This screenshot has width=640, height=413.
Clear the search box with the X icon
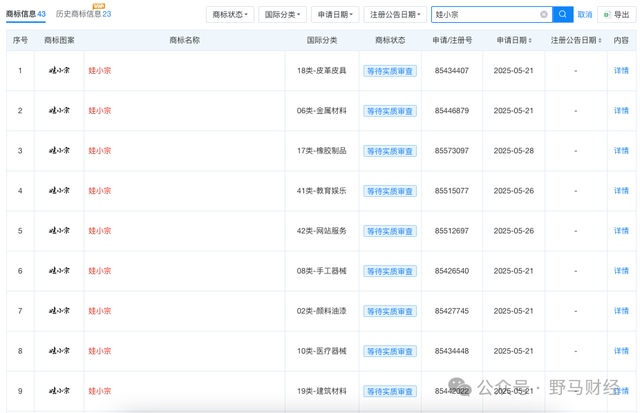point(544,15)
